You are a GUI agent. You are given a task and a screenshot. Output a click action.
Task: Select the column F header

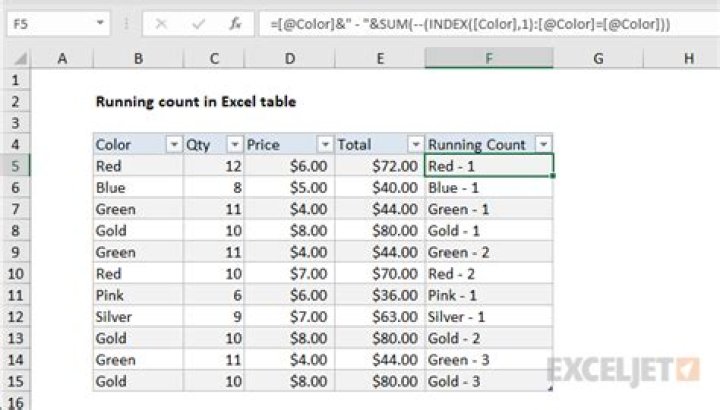point(488,60)
